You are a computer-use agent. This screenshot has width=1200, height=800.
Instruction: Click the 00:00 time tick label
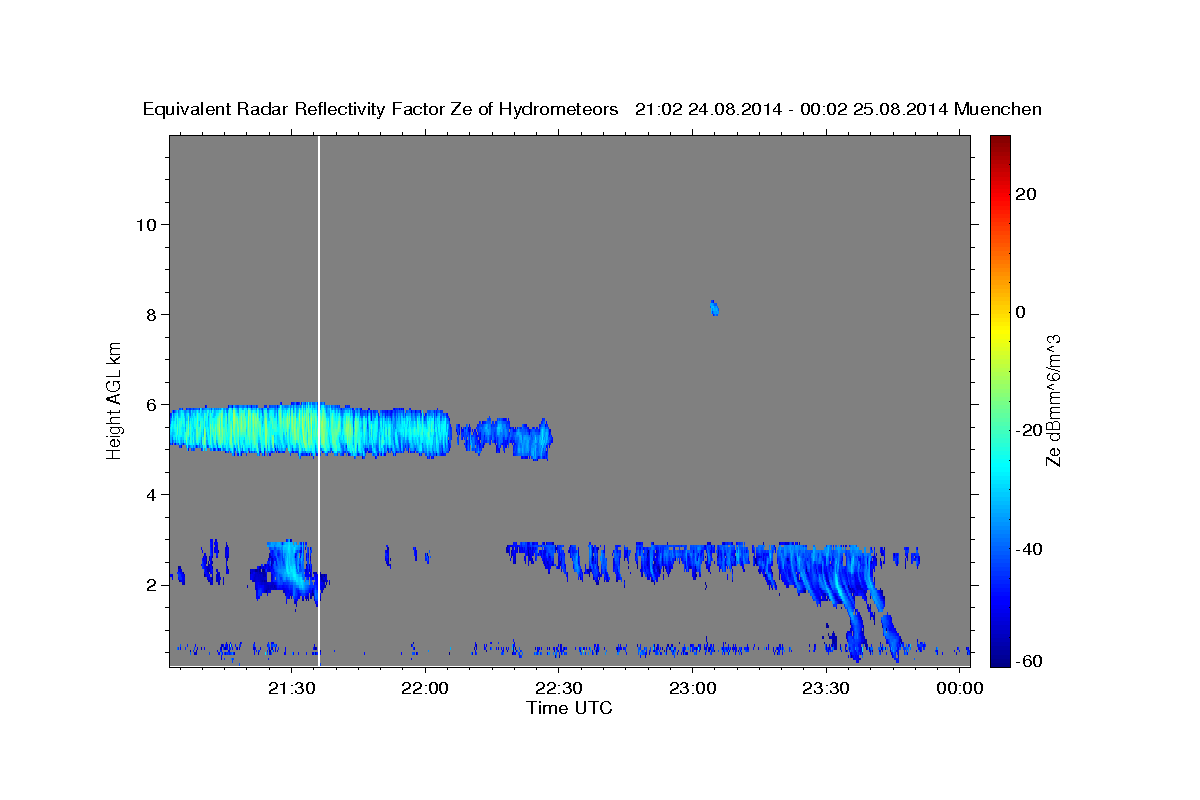(960, 688)
